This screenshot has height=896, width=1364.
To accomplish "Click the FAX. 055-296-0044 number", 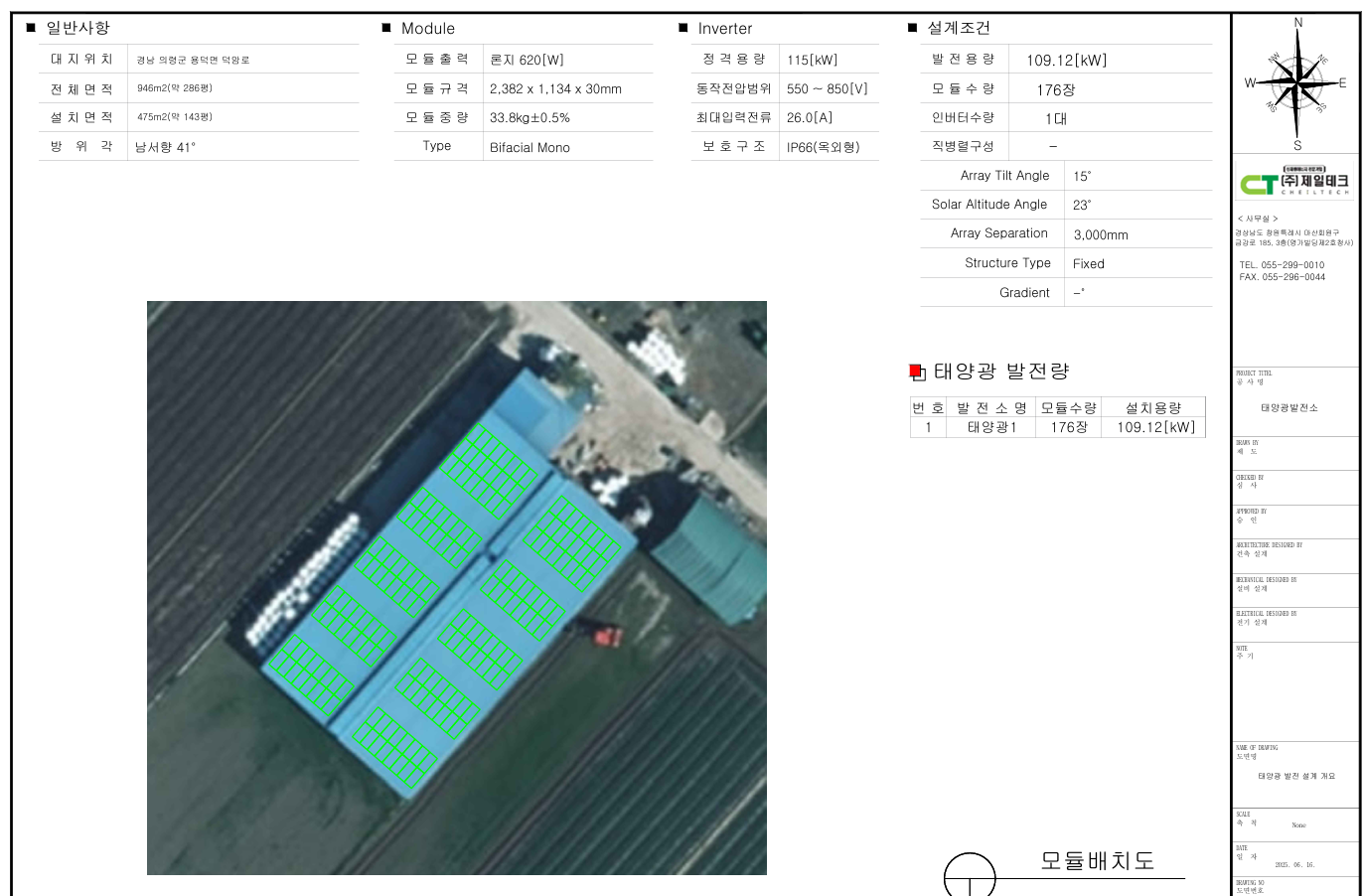I will tap(1282, 277).
